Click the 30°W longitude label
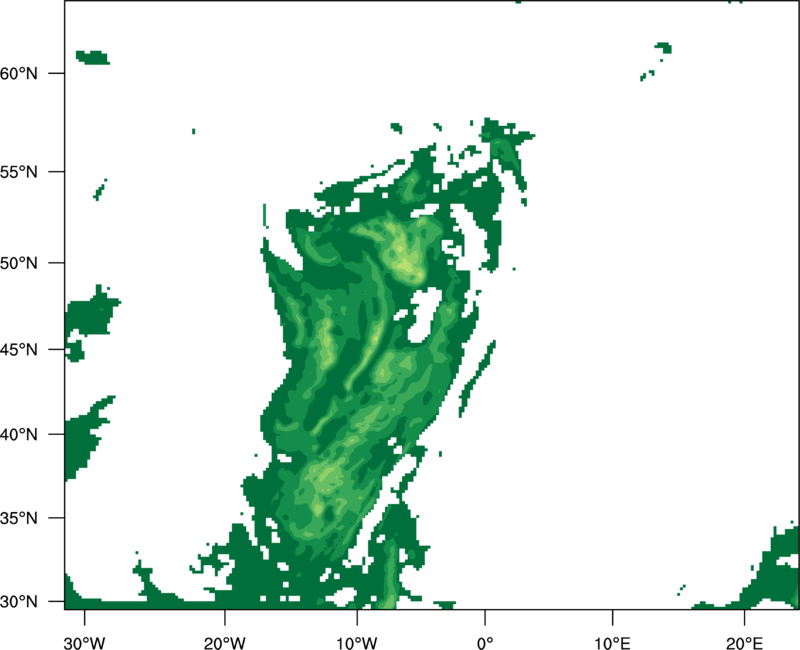This screenshot has width=800, height=650. [x=85, y=643]
